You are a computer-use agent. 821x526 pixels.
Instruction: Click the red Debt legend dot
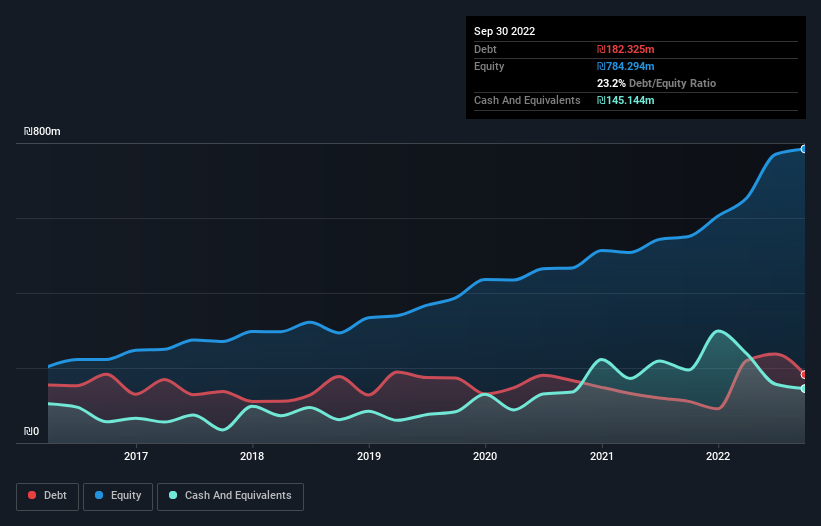32,495
